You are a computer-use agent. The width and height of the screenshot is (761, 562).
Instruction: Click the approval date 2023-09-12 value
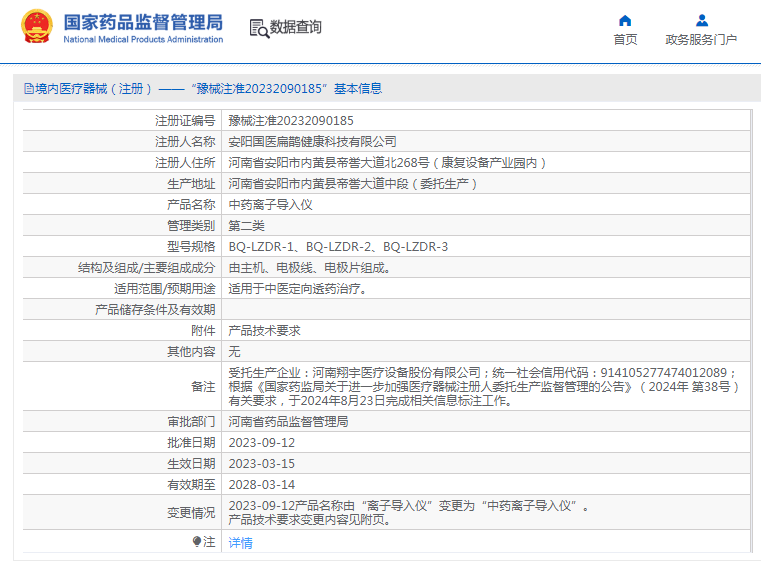pyautogui.click(x=262, y=443)
